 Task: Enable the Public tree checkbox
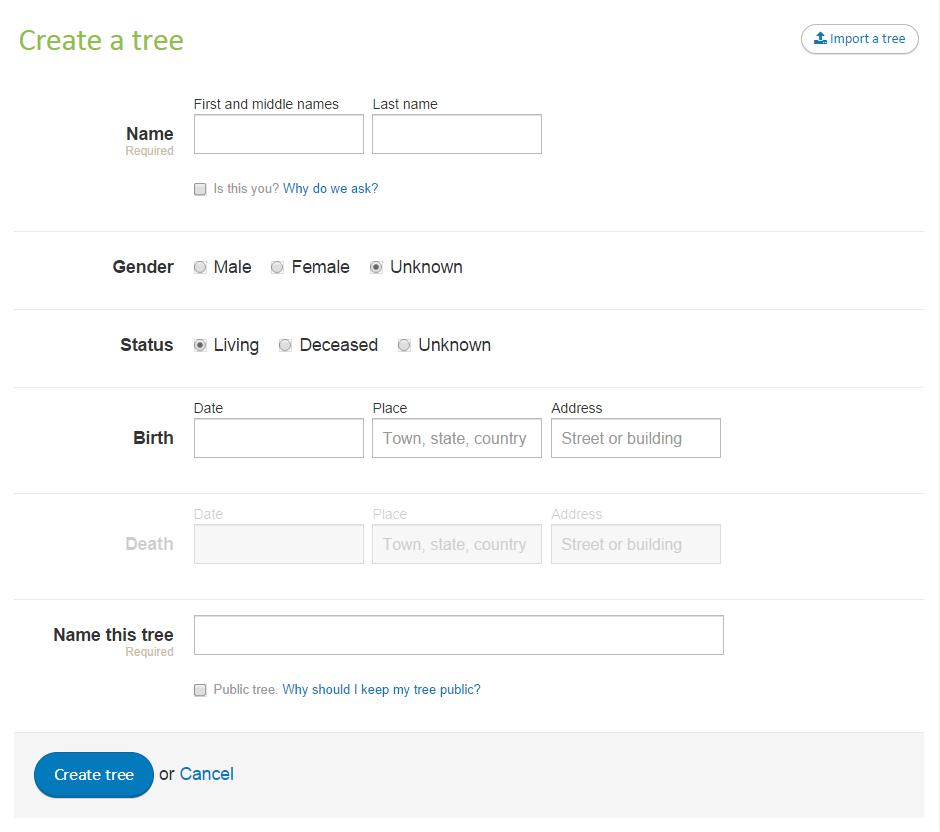tap(200, 690)
